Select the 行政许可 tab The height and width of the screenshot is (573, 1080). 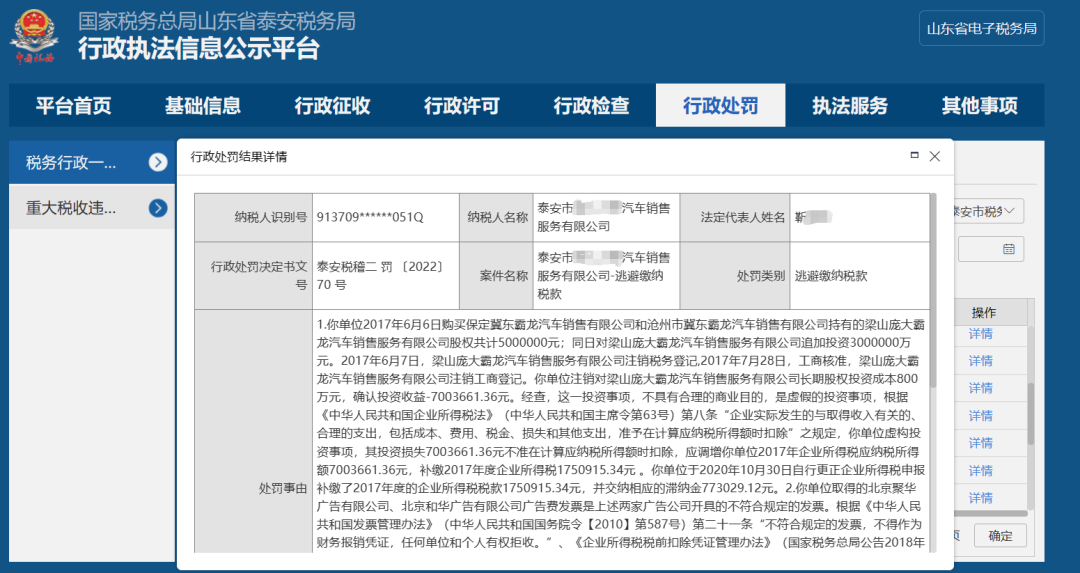pos(461,105)
